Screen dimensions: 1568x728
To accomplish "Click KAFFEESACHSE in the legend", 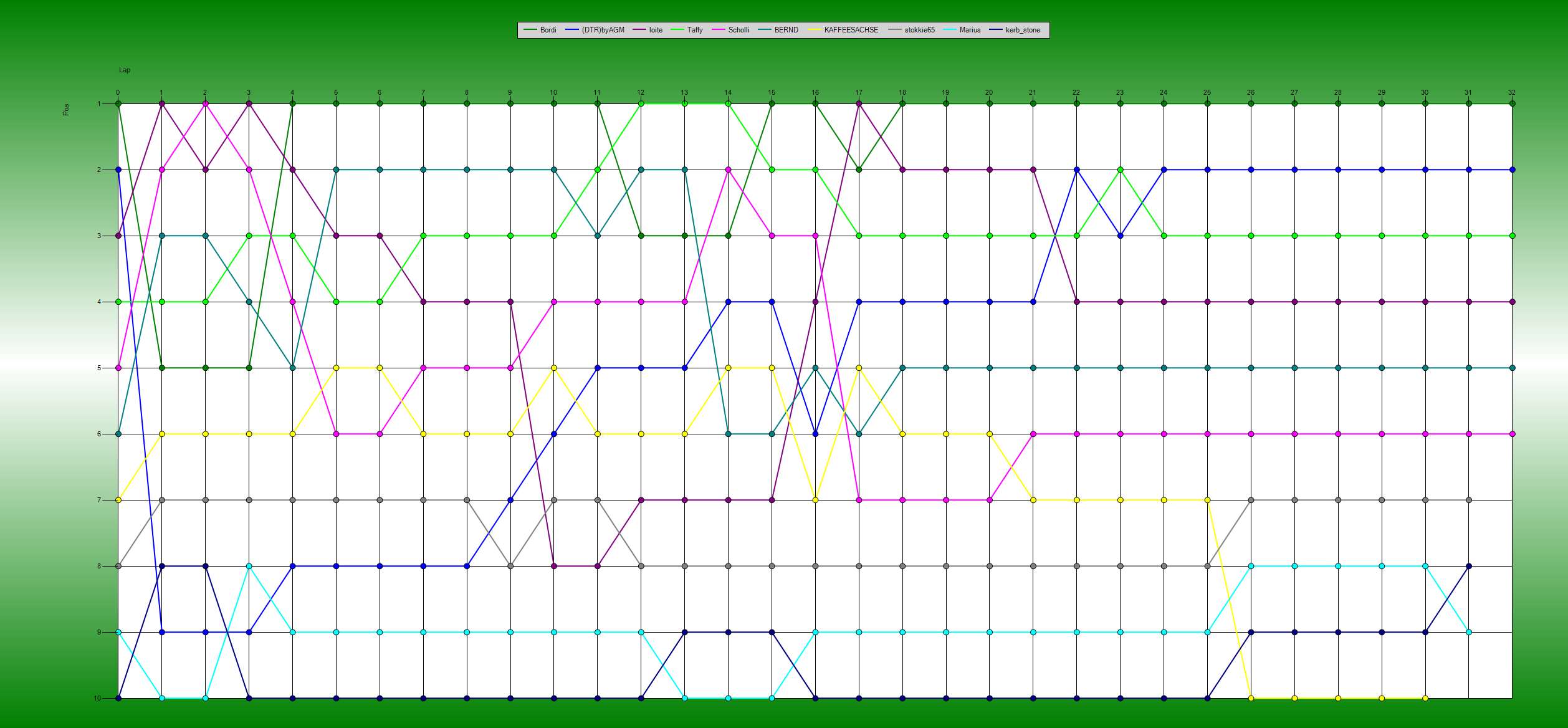I will point(851,30).
